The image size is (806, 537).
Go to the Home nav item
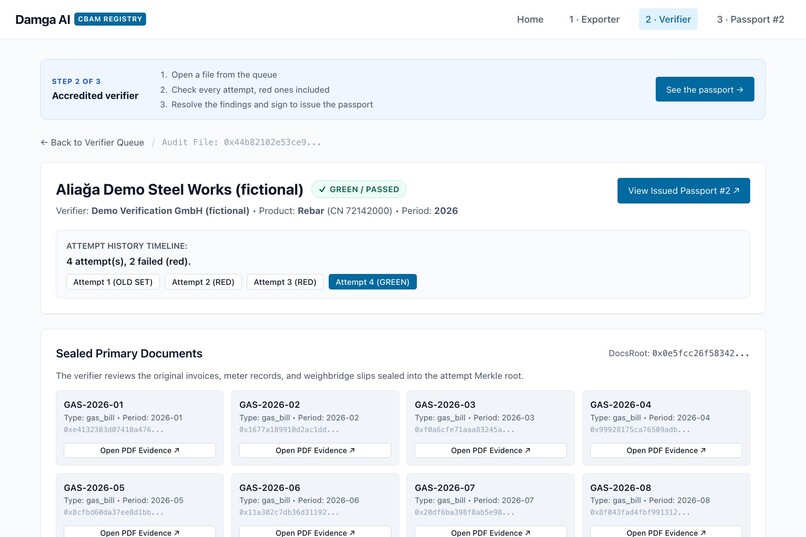530,20
